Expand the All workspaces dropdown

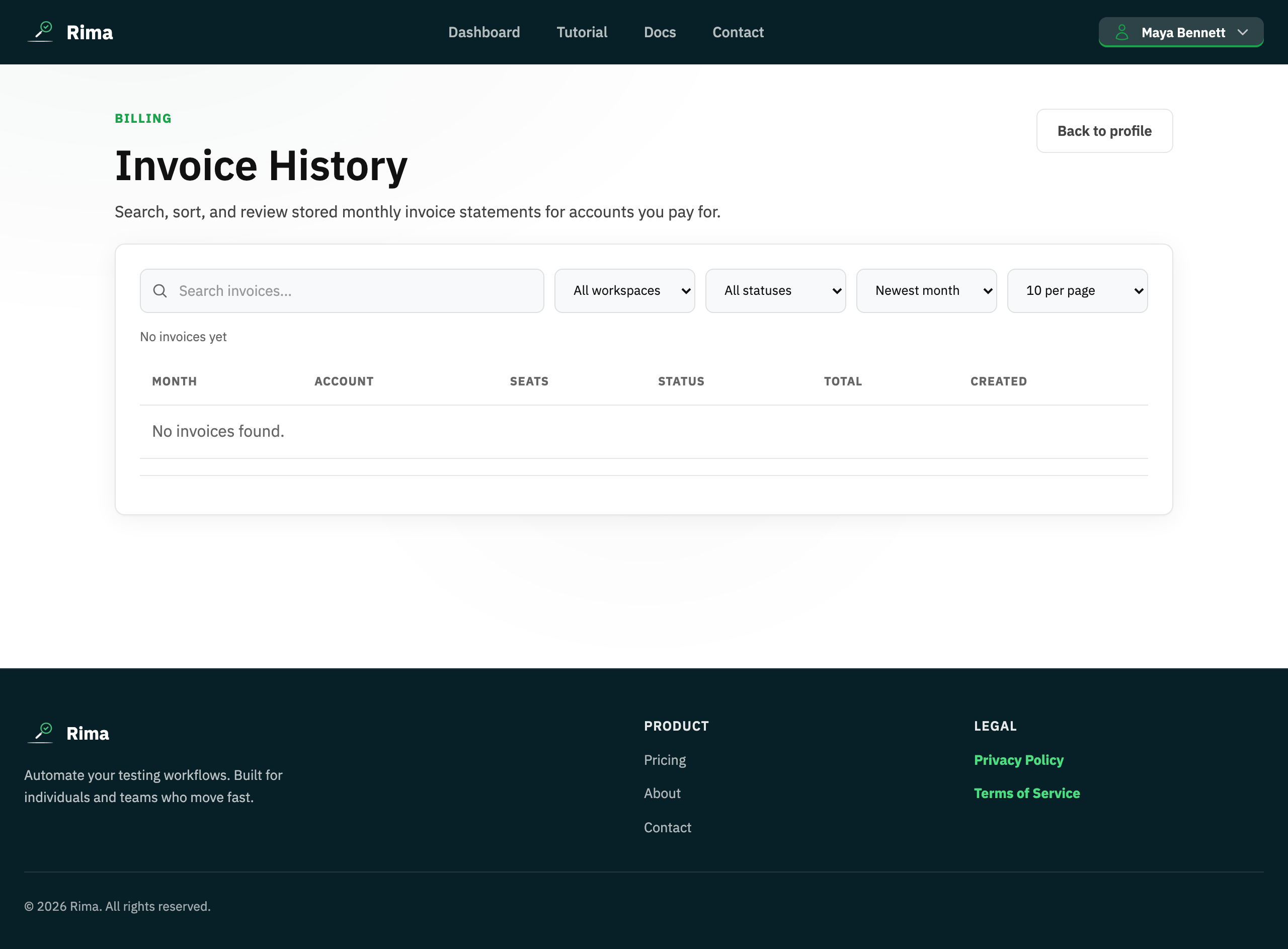(624, 291)
